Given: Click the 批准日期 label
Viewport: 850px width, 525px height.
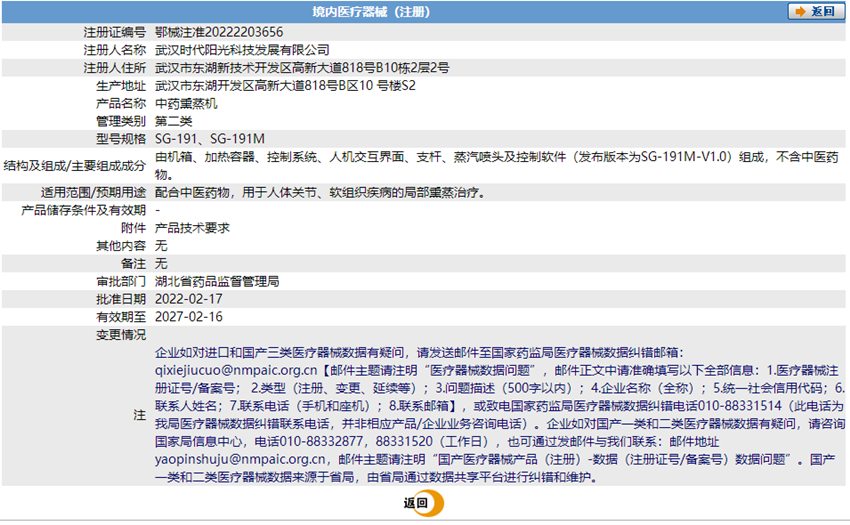Looking at the screenshot, I should coord(121,299).
